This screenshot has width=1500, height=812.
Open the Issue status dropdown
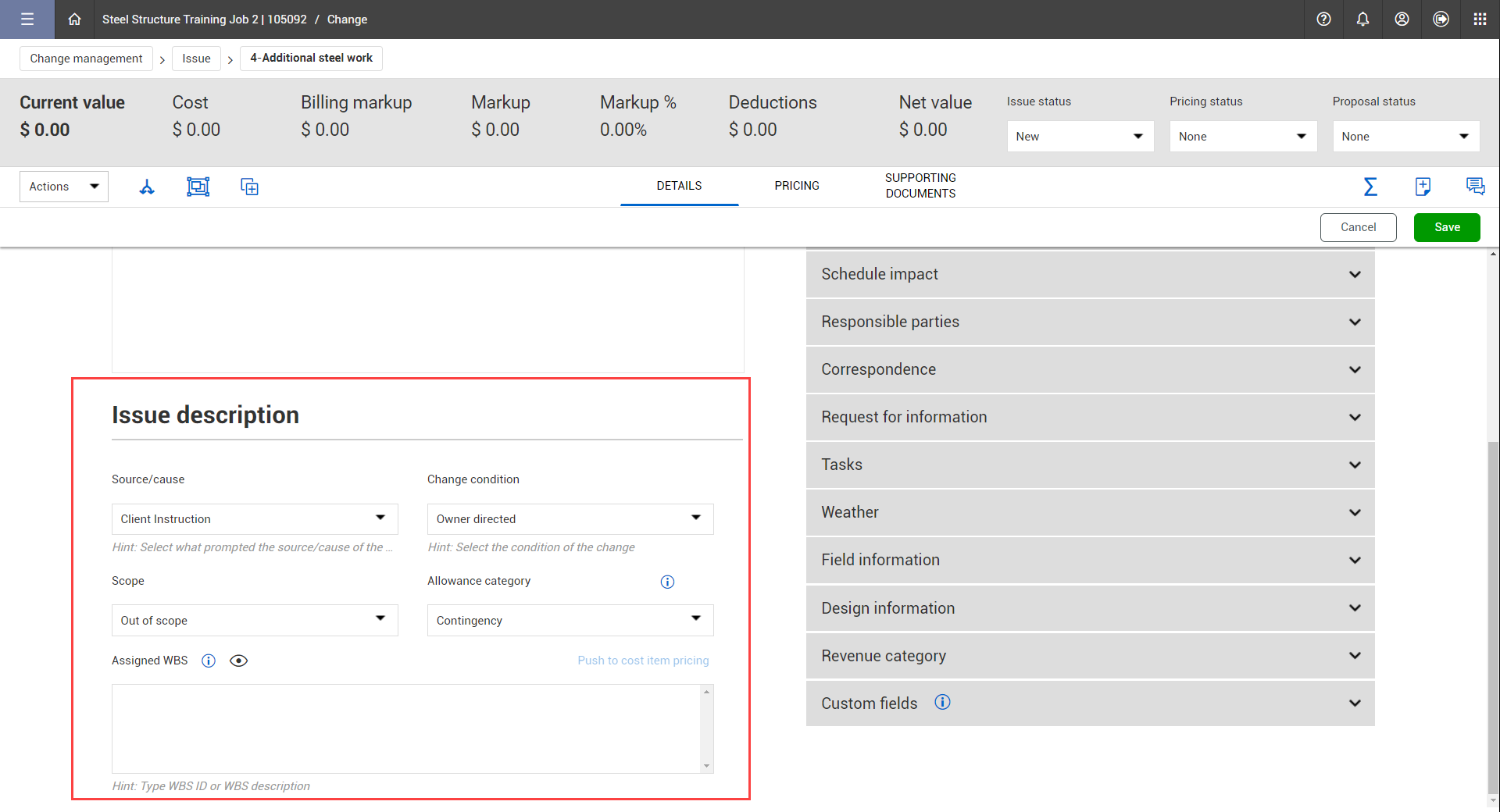click(x=1080, y=137)
